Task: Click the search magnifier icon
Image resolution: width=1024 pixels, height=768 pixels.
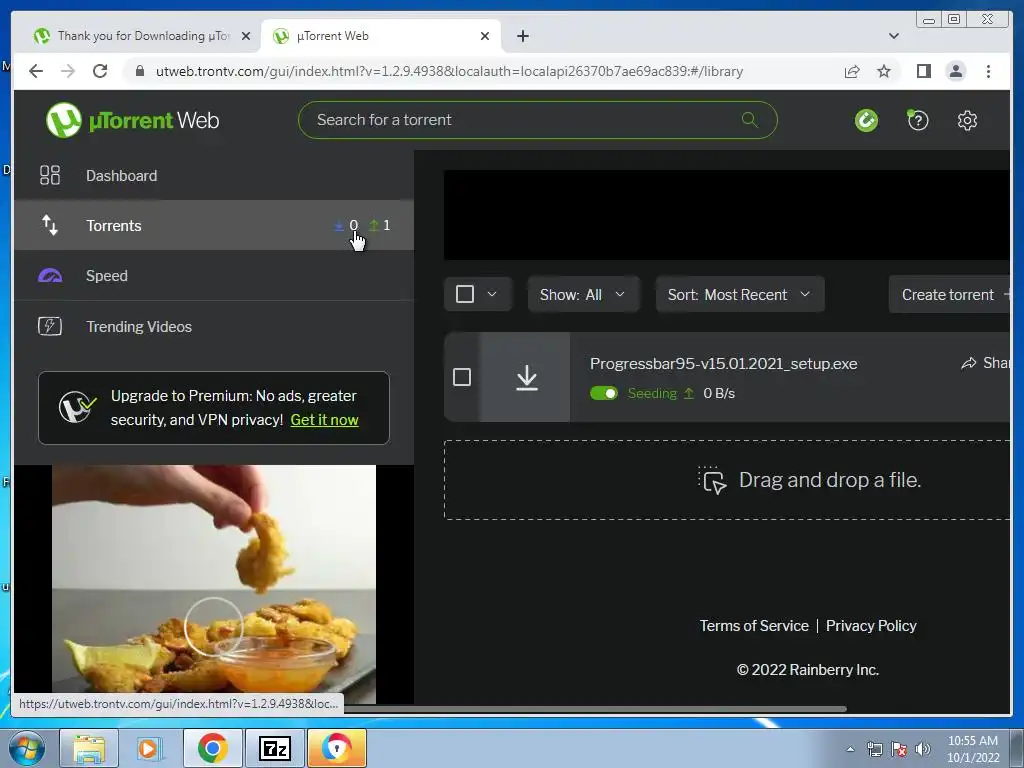Action: point(750,120)
